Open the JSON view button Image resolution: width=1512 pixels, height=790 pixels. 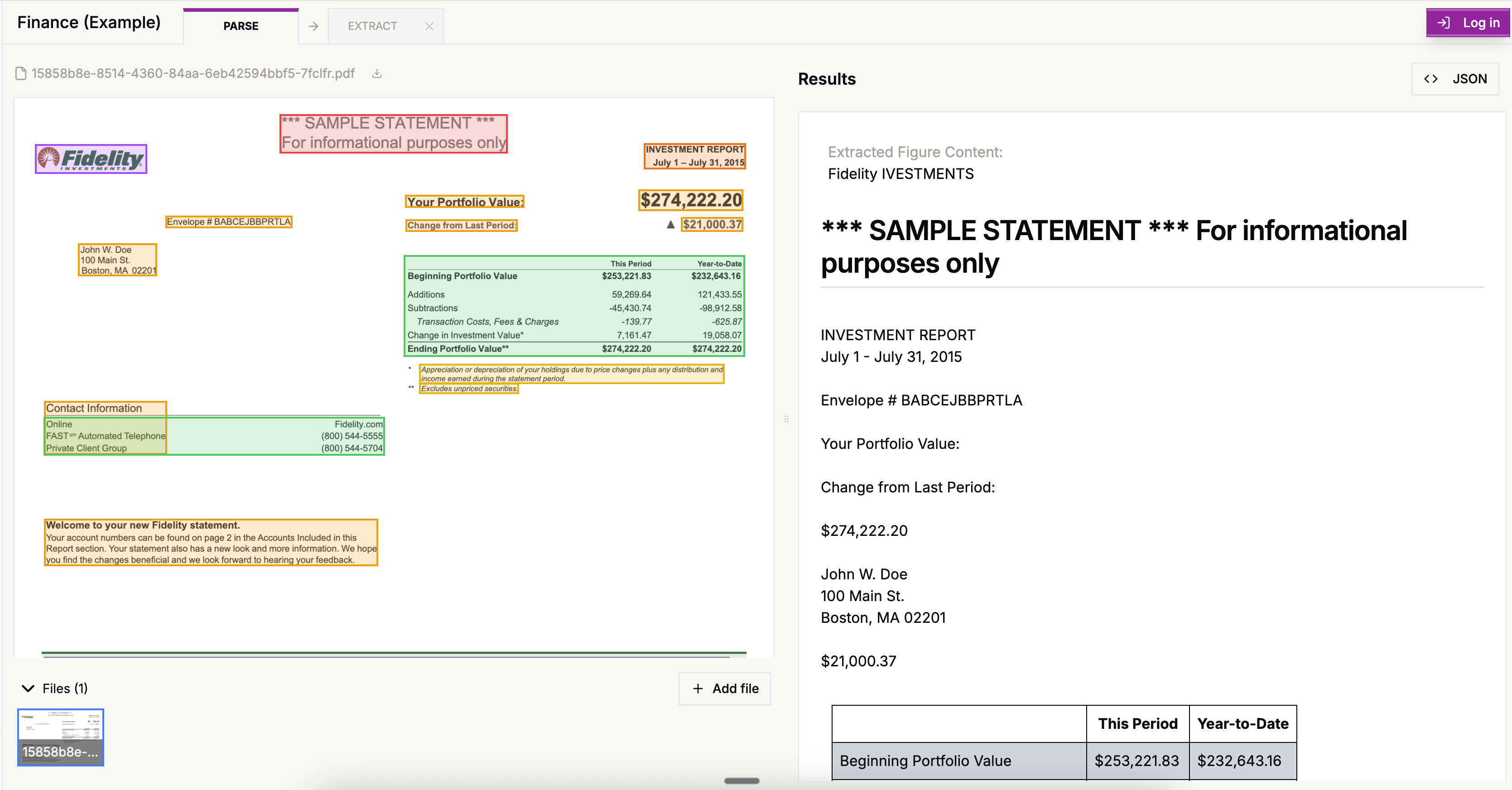click(x=1455, y=79)
